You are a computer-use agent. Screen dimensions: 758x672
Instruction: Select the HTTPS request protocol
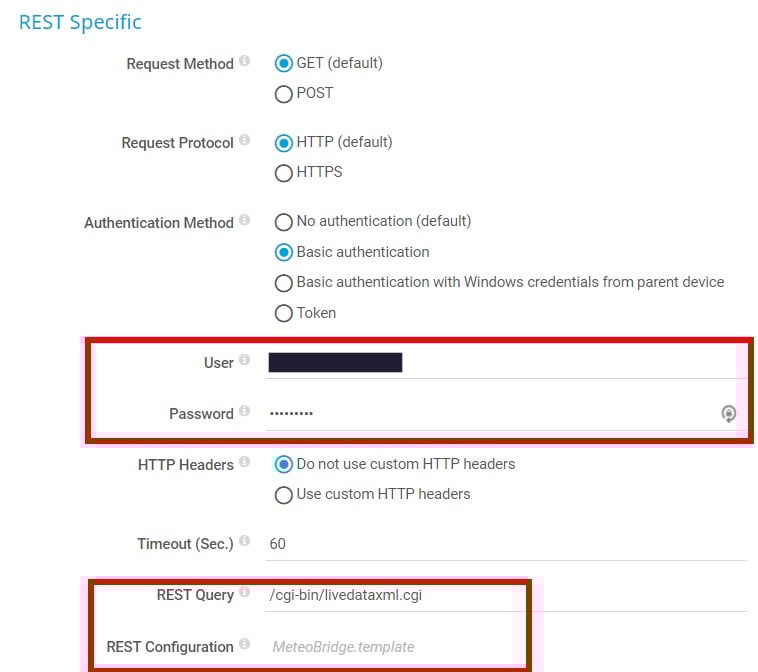click(x=283, y=173)
